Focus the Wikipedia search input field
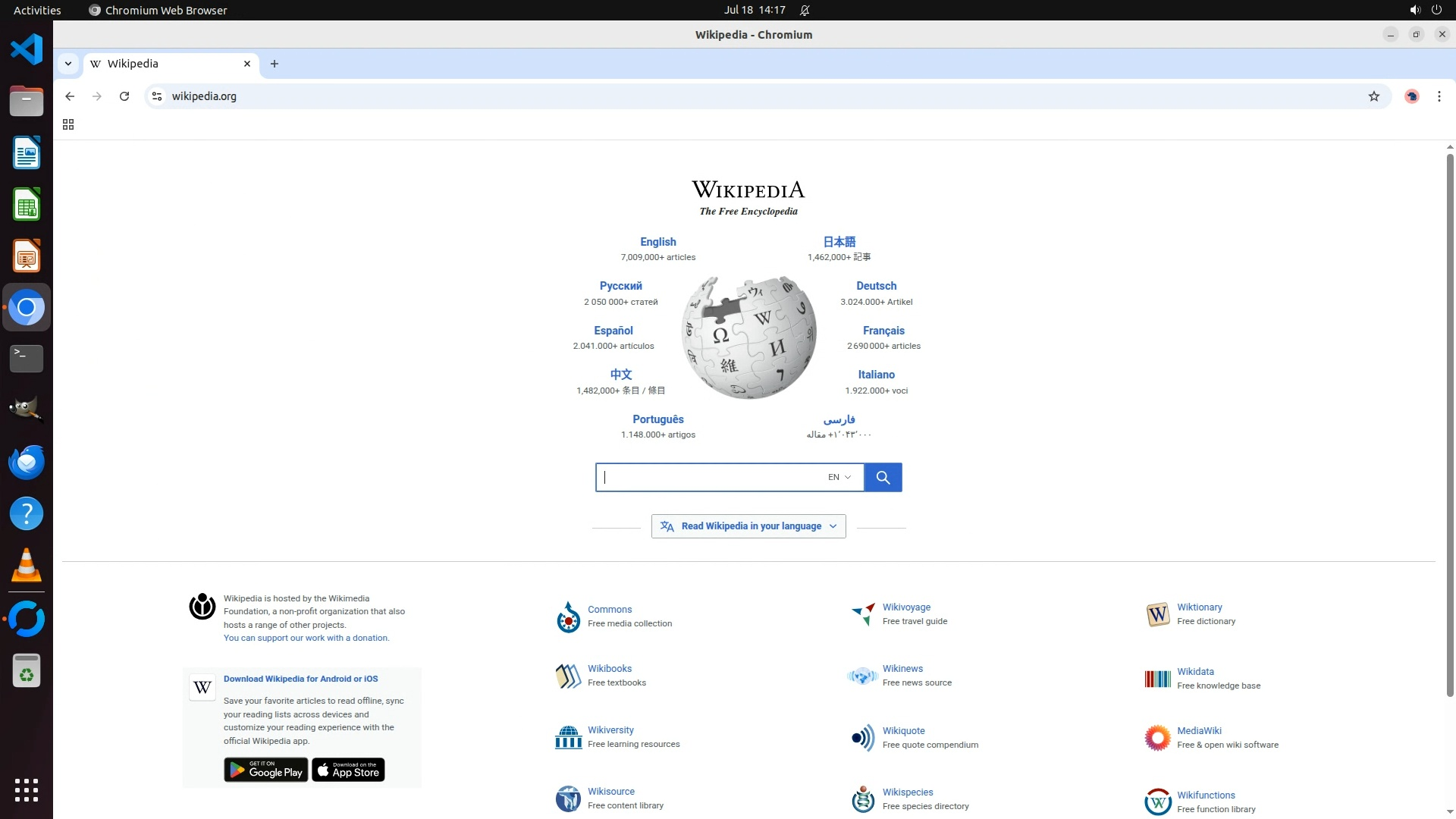The height and width of the screenshot is (819, 1456). [x=709, y=477]
